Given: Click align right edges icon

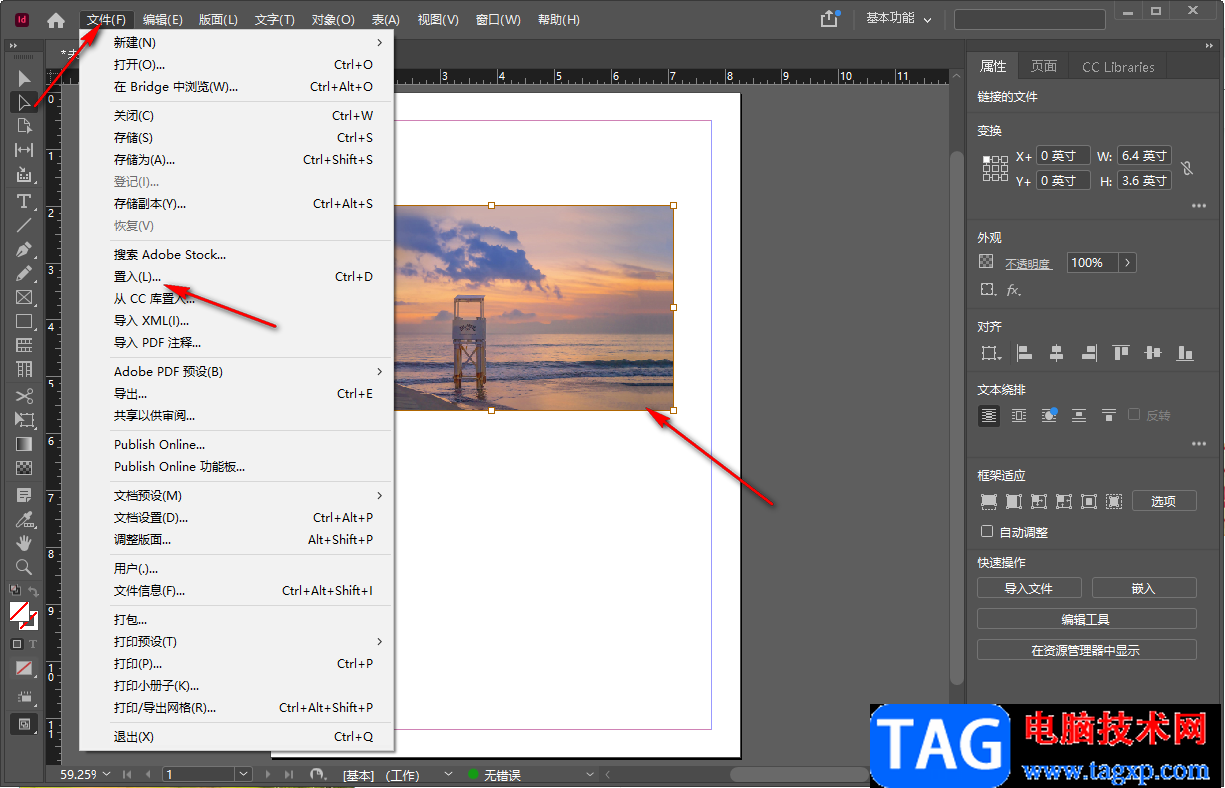Looking at the screenshot, I should click(x=1089, y=353).
